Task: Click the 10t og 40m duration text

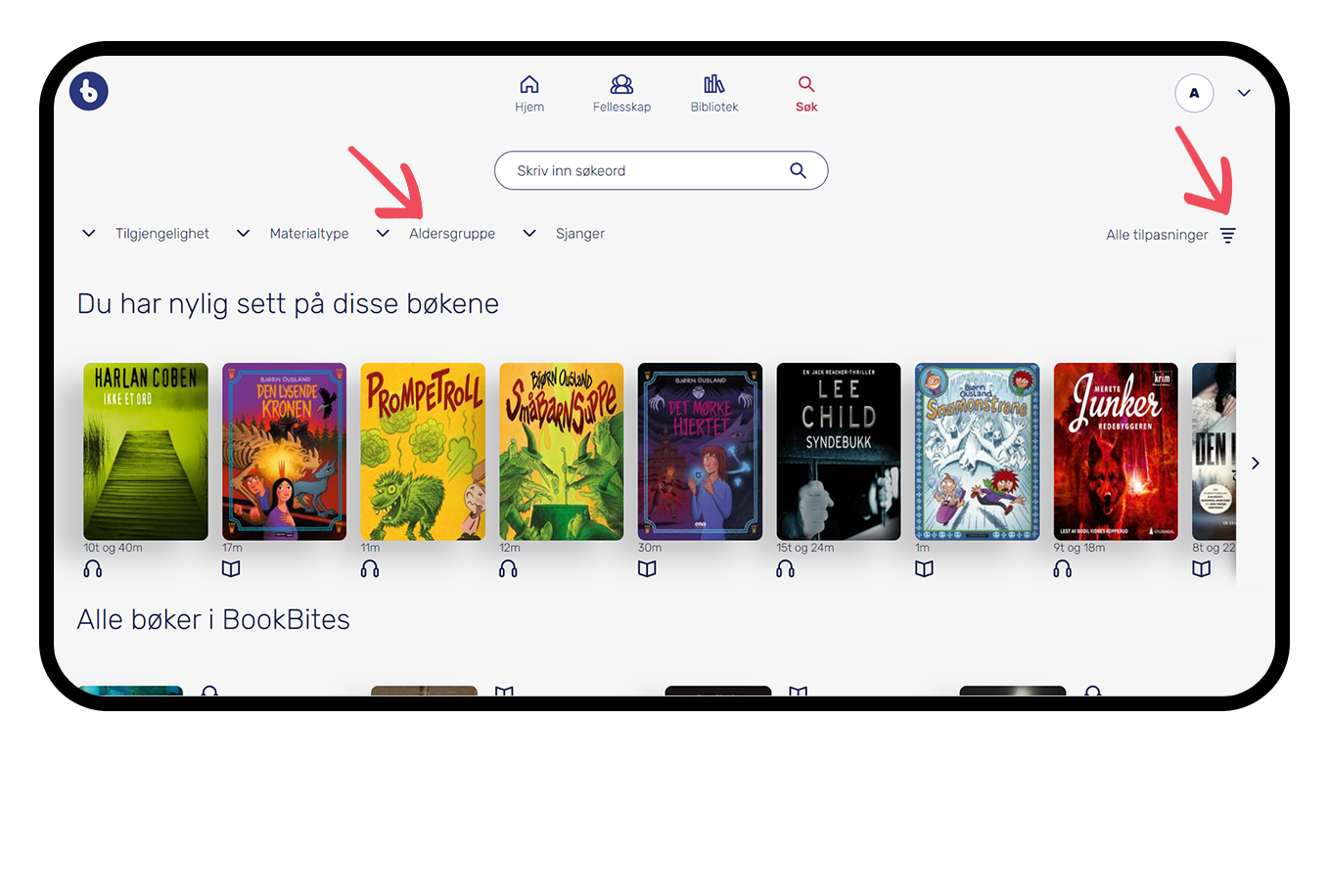Action: (114, 548)
